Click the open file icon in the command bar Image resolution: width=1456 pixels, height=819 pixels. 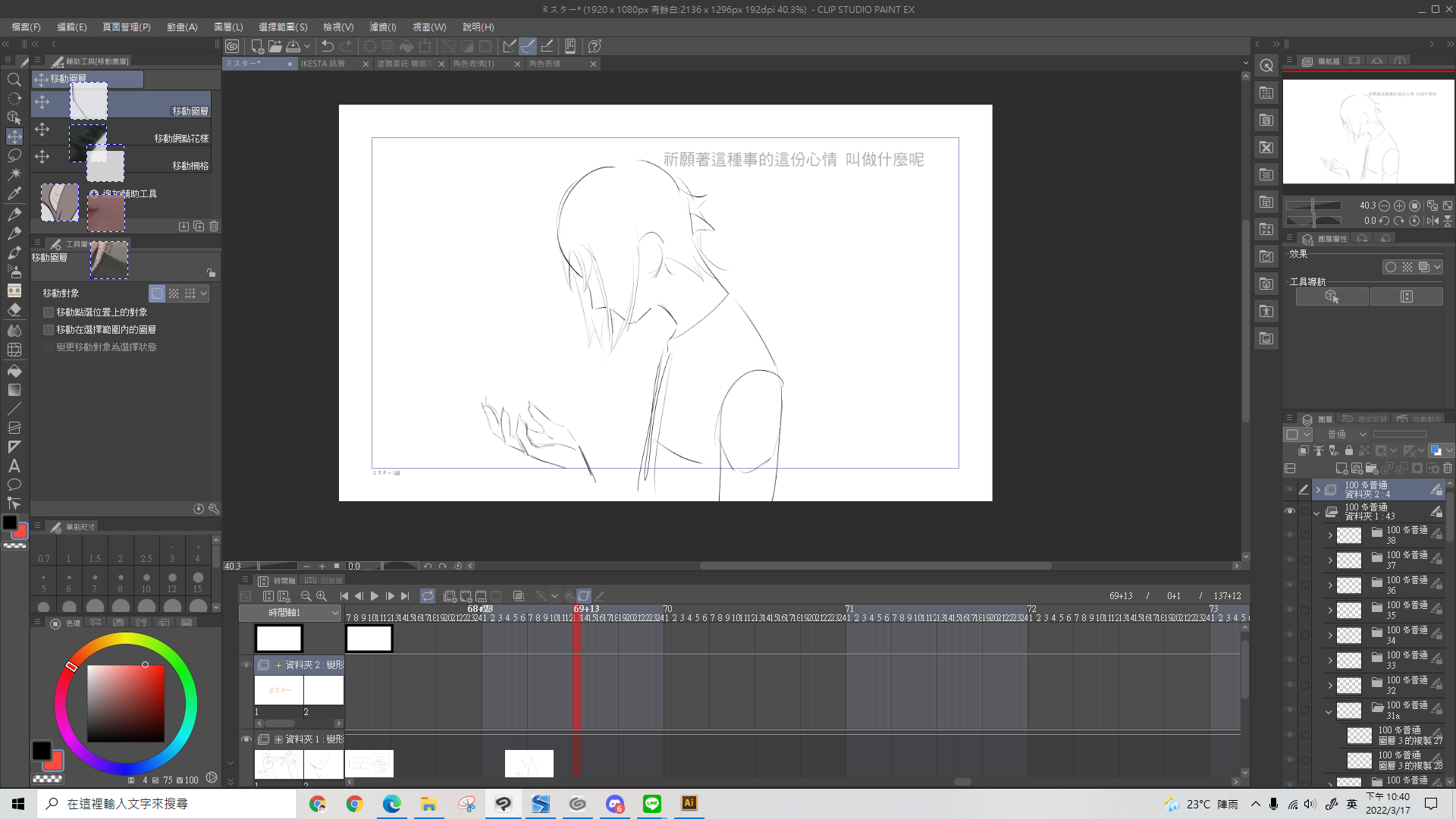point(275,46)
